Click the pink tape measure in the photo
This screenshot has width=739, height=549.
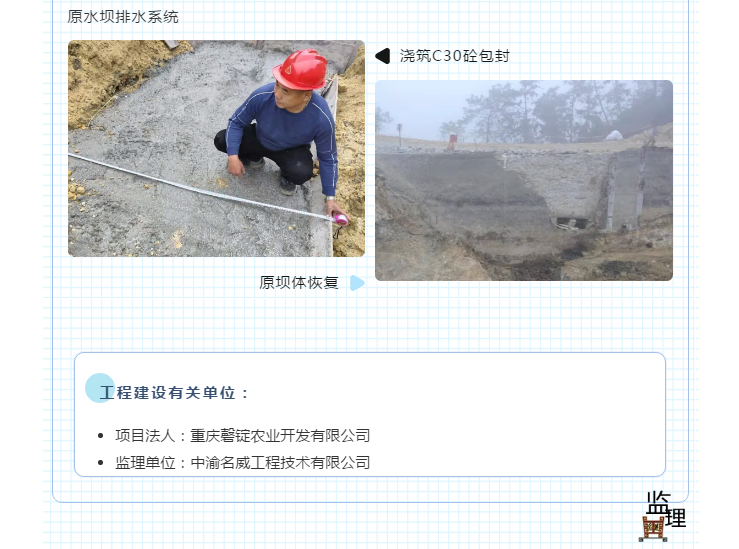tap(340, 219)
